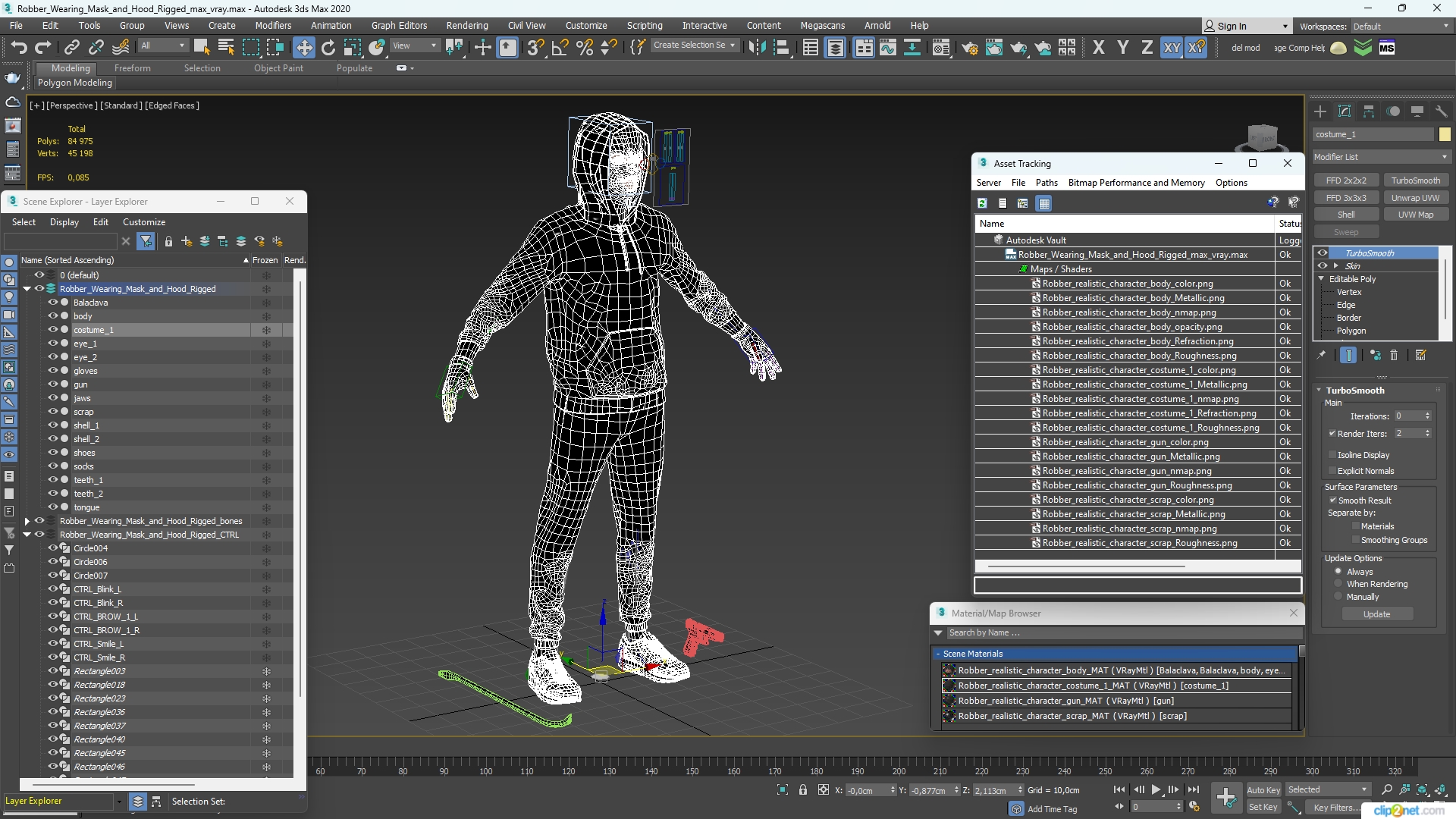The image size is (1456, 819).
Task: Collapse Robber_Wearing_Mask_and_Hood_Rigged_CTRL layer
Action: click(27, 535)
